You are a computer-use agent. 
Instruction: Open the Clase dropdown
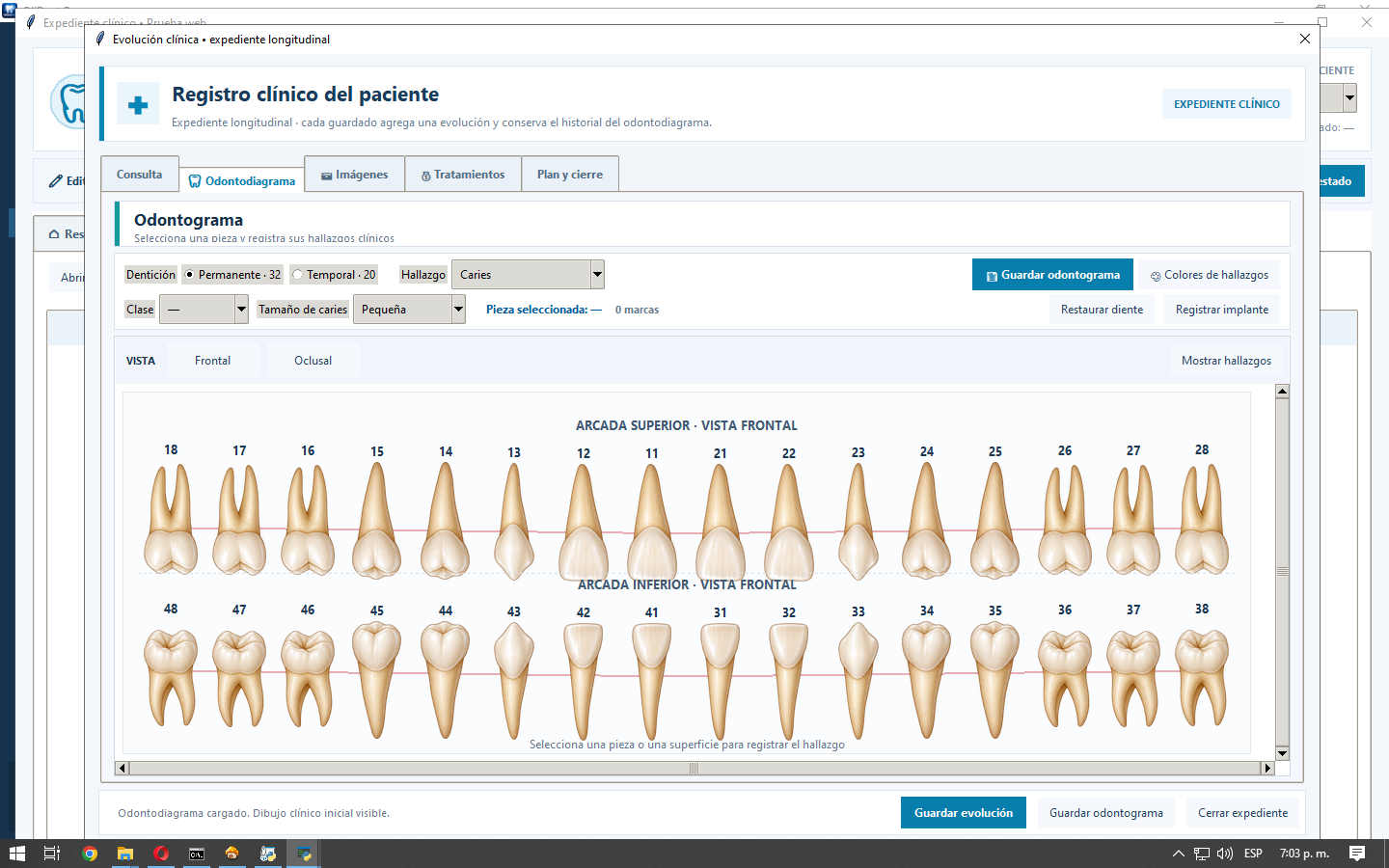click(x=204, y=310)
